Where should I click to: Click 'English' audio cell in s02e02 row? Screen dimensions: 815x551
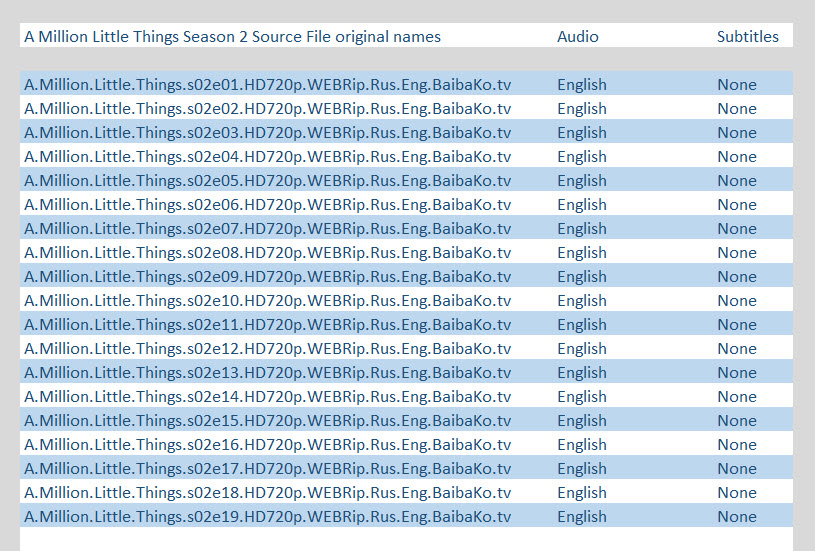582,108
